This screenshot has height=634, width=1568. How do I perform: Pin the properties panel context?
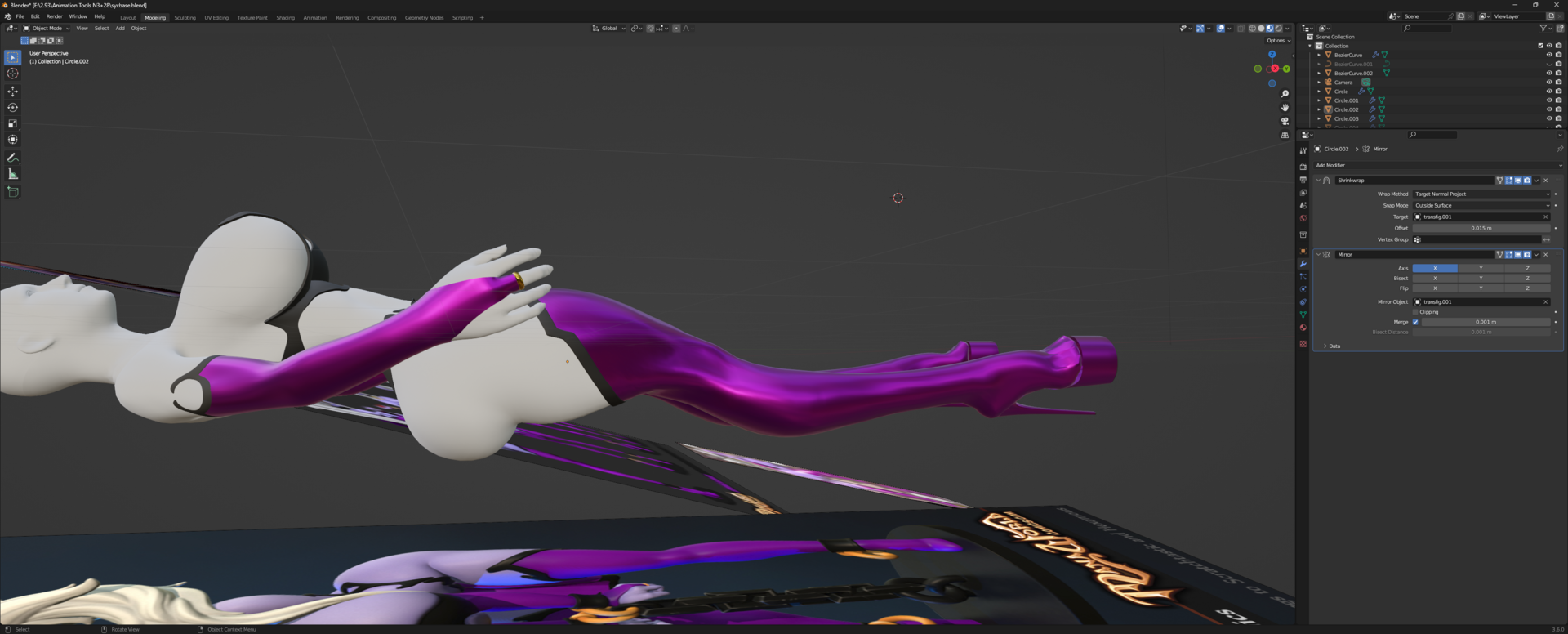click(1559, 149)
